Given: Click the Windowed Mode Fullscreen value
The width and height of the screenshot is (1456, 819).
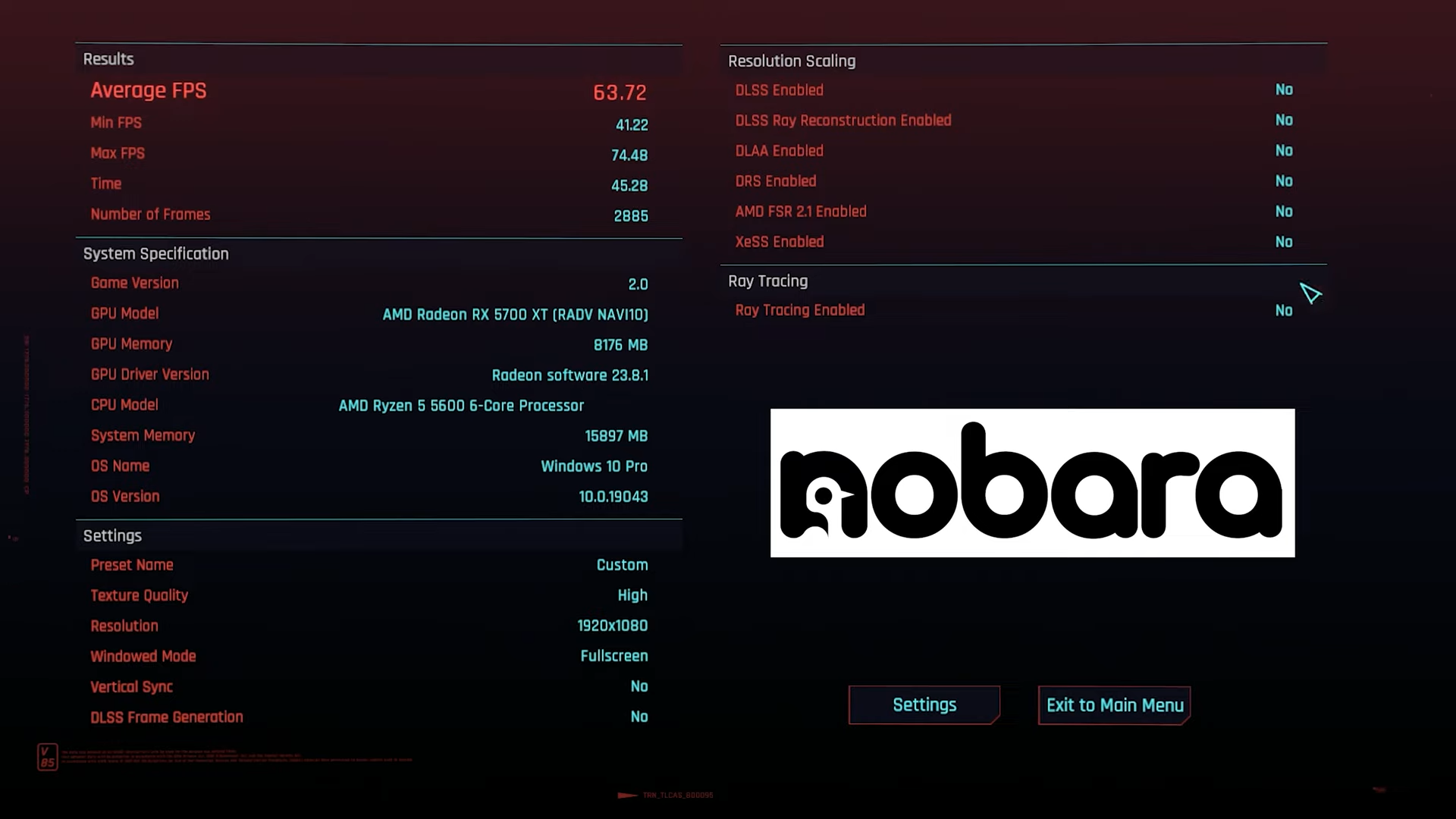Looking at the screenshot, I should (x=613, y=656).
